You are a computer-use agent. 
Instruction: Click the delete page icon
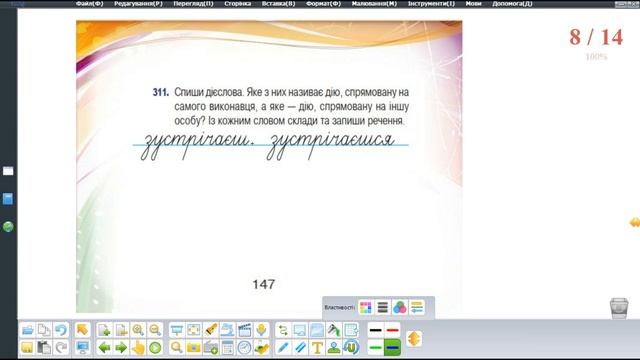pyautogui.click(x=121, y=330)
